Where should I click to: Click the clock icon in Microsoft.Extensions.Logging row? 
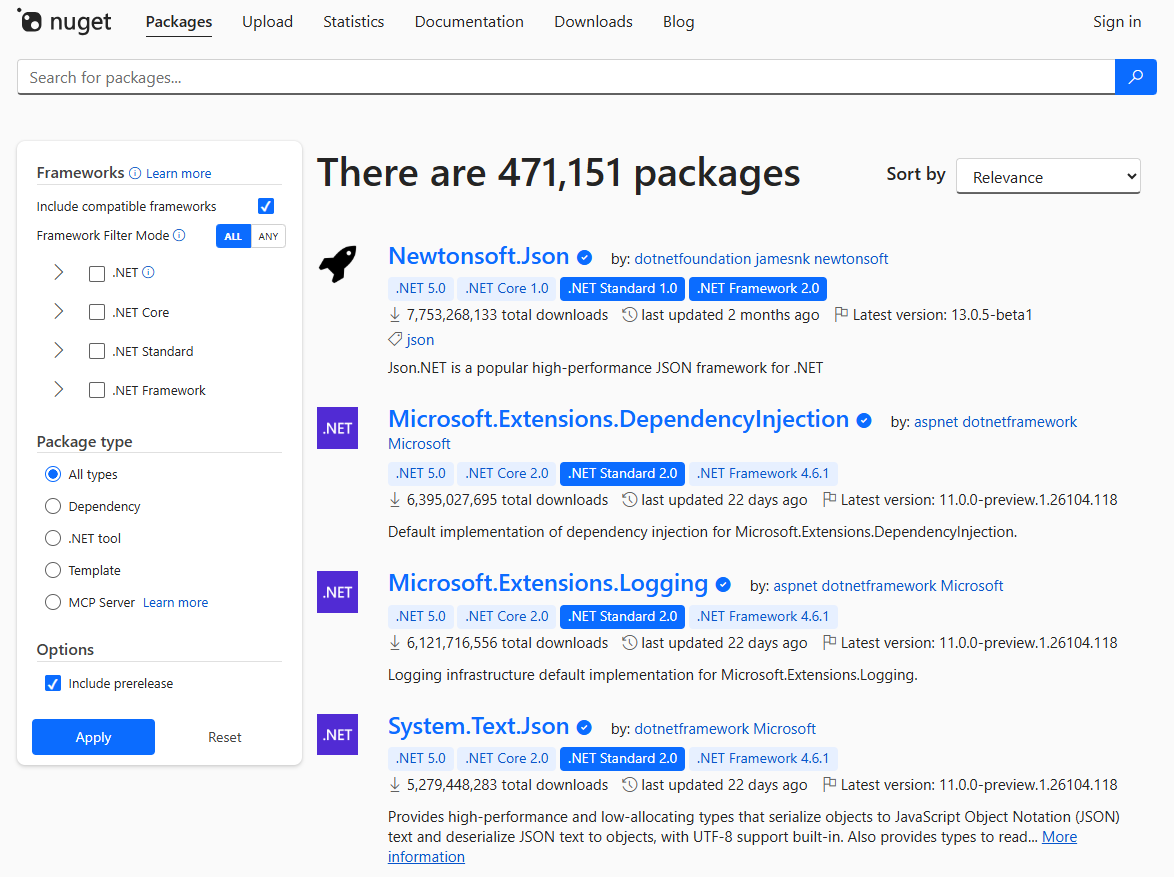coord(630,643)
